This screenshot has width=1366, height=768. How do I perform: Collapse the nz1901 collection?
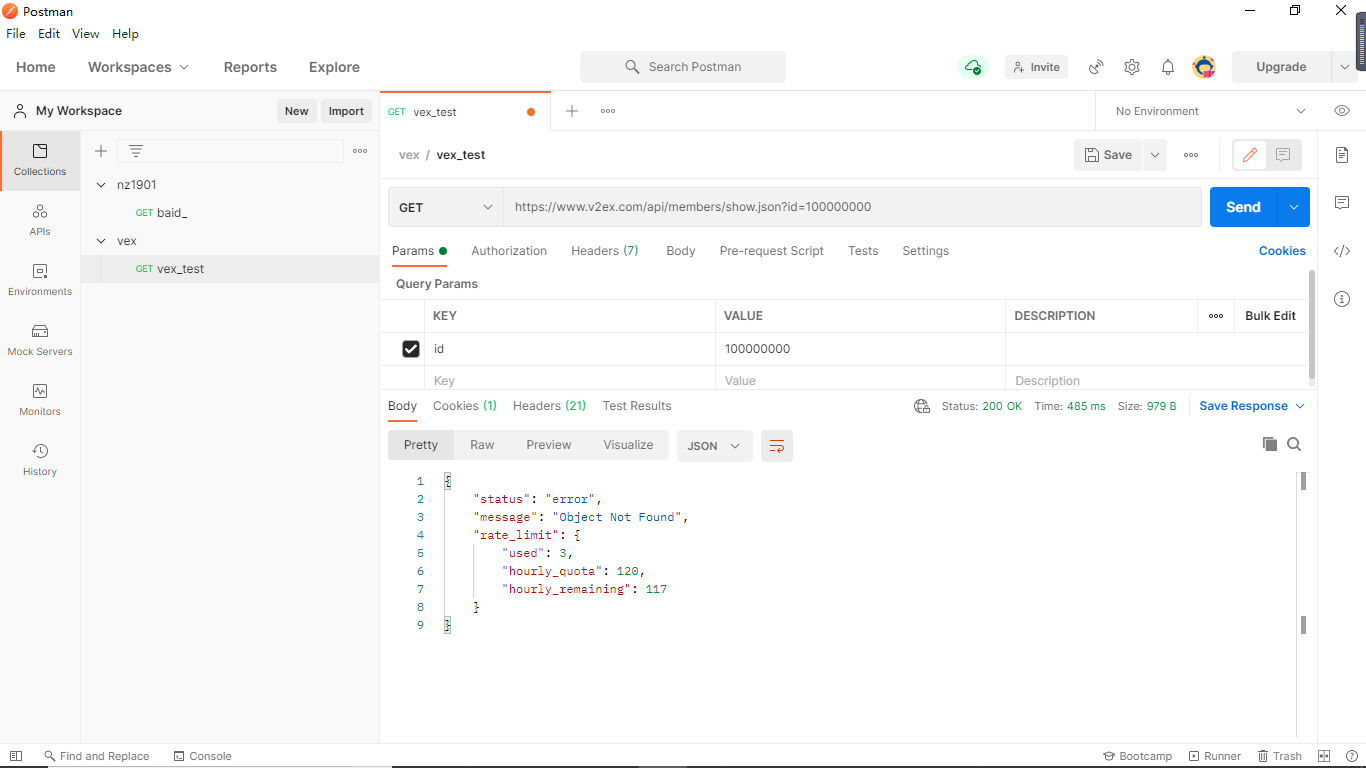tap(101, 185)
